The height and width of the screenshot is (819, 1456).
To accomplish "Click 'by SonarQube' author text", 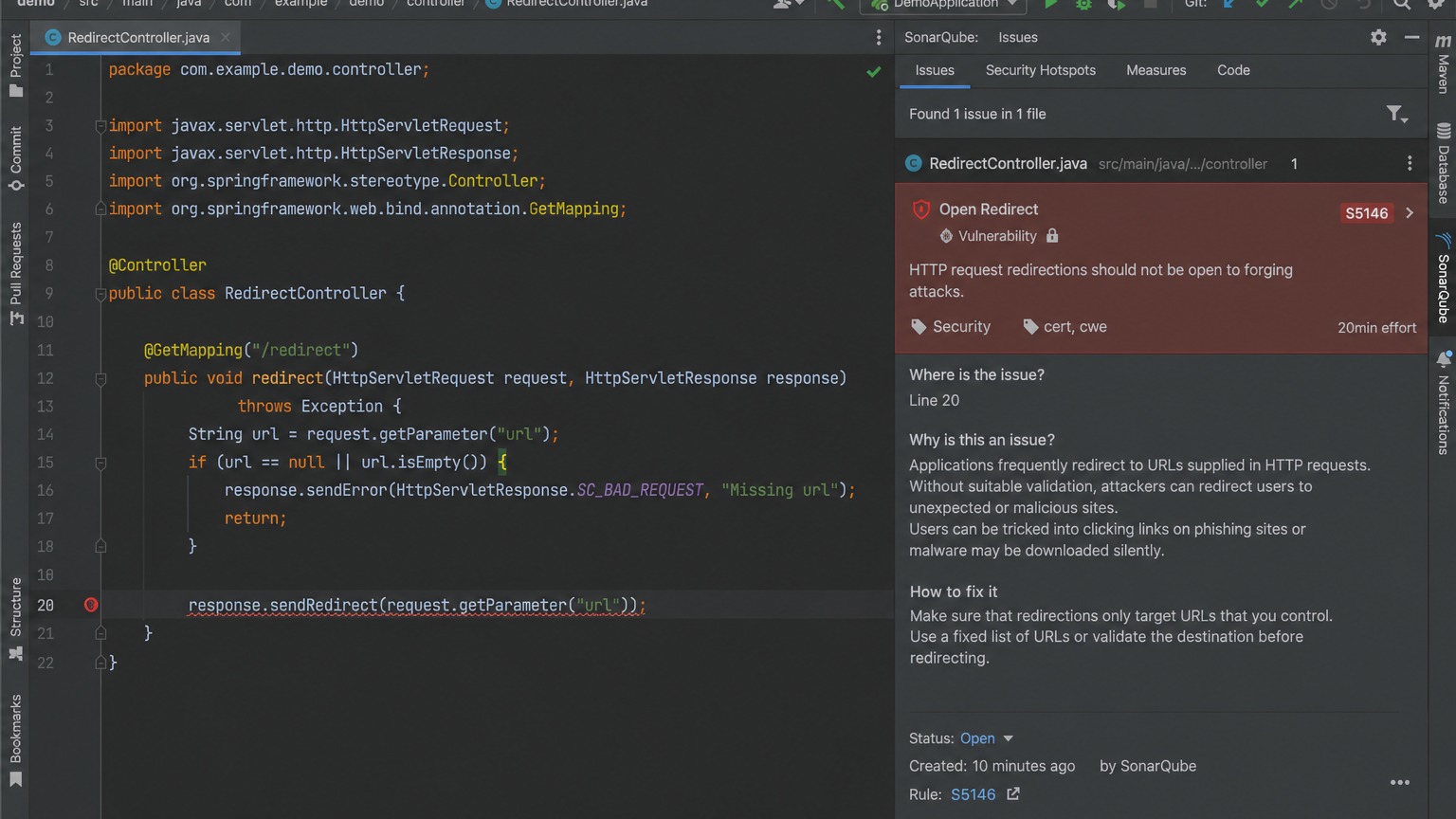I will (x=1148, y=766).
